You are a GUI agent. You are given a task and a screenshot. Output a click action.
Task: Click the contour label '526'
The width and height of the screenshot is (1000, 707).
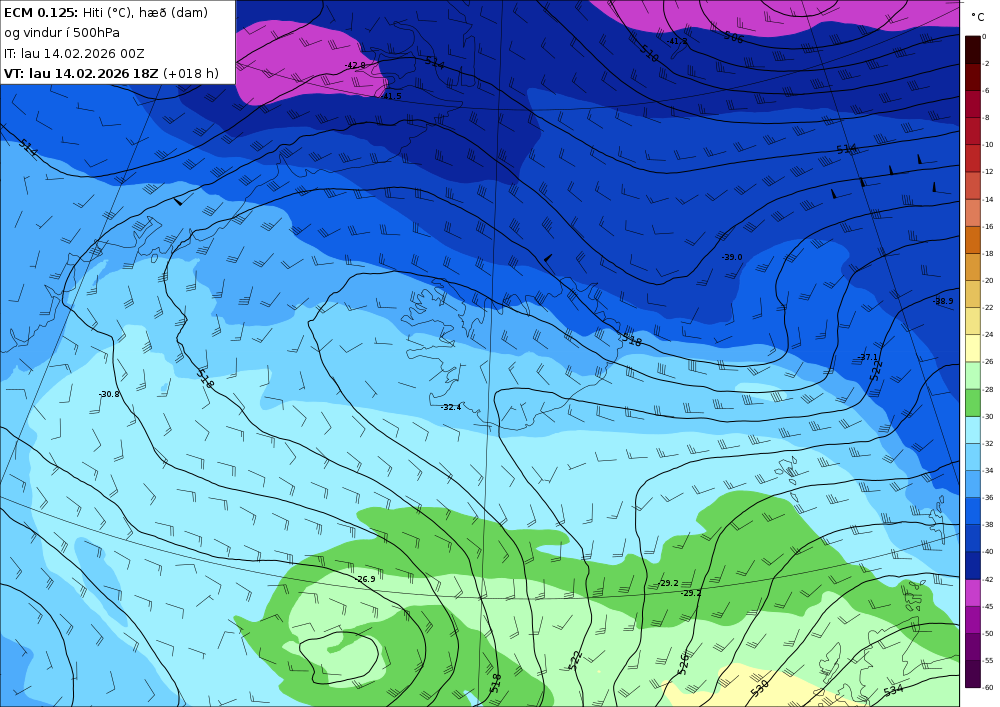(x=683, y=664)
